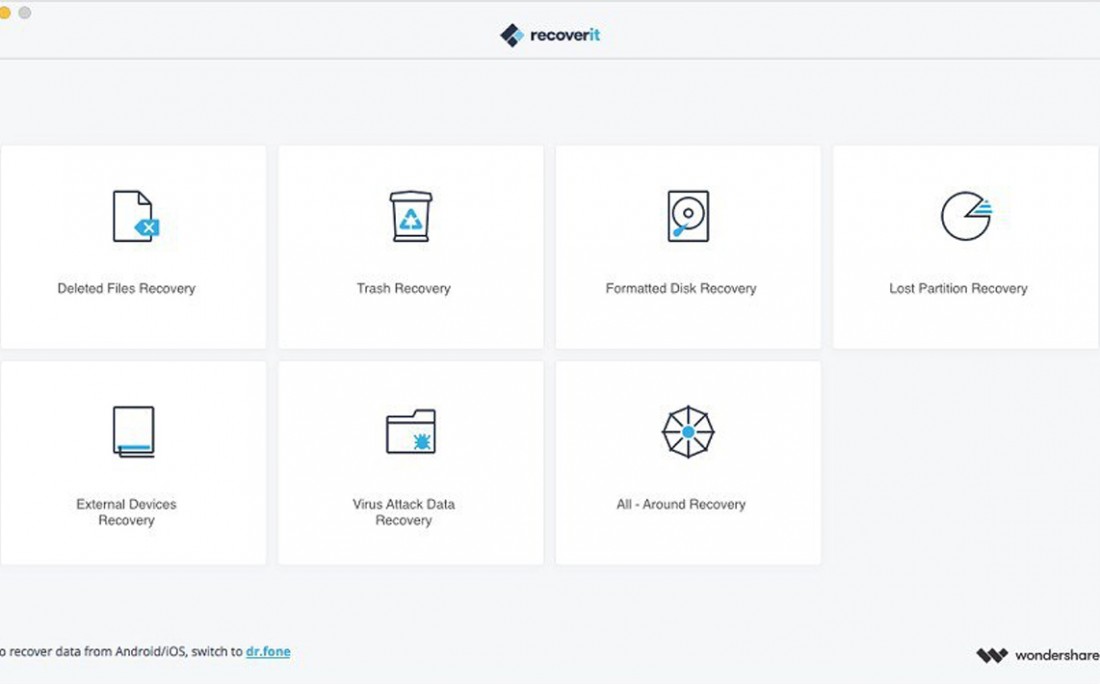Select the Formatted Disk Recovery card
The image size is (1100, 684).
(x=687, y=246)
